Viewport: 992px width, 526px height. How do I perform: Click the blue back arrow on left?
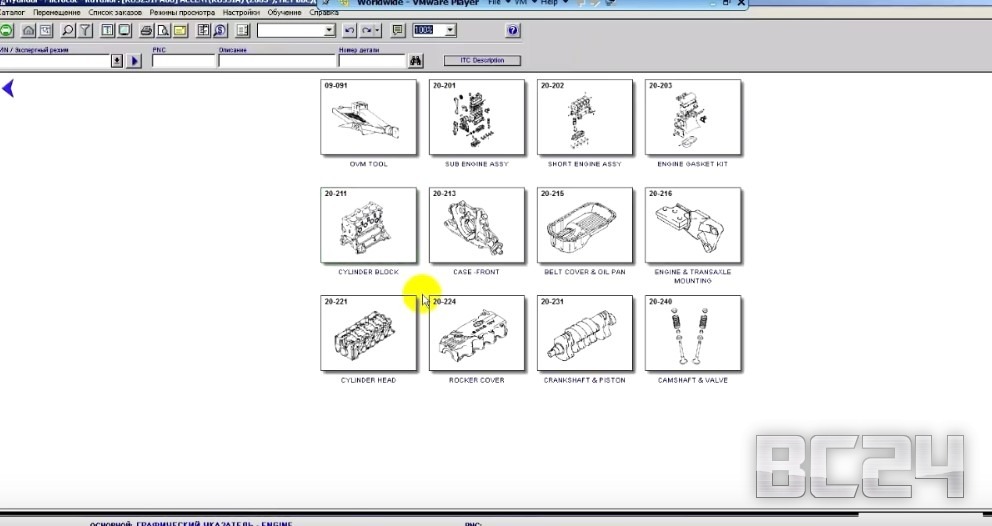coord(8,89)
